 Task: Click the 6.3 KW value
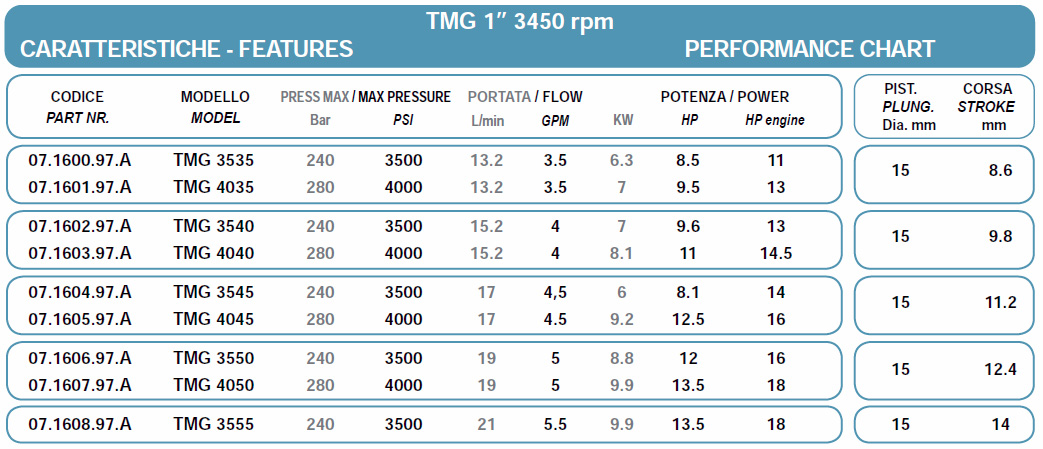pos(621,160)
